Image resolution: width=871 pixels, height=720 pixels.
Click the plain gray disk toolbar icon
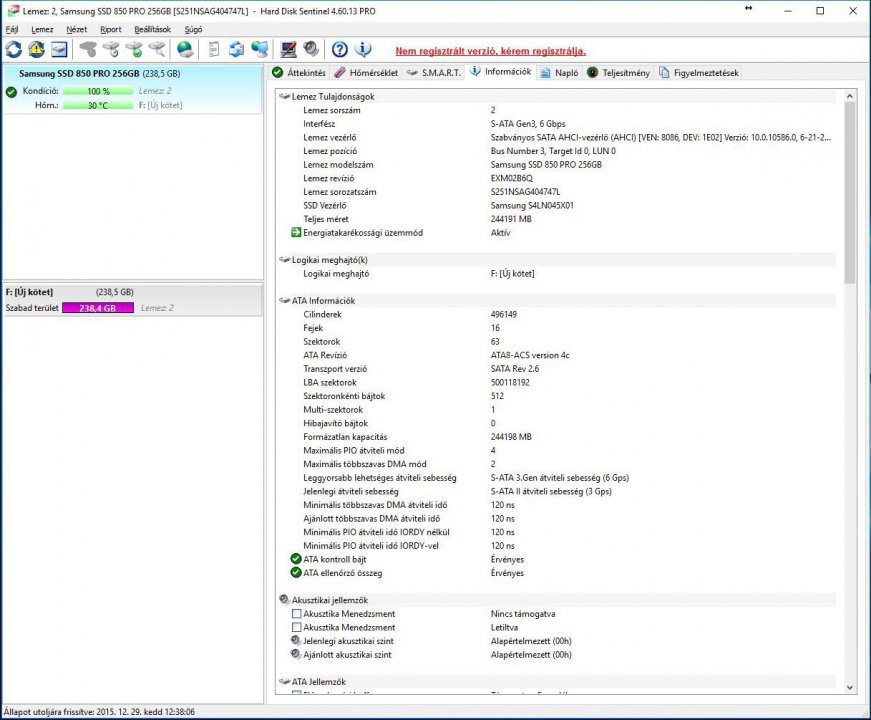(88, 49)
